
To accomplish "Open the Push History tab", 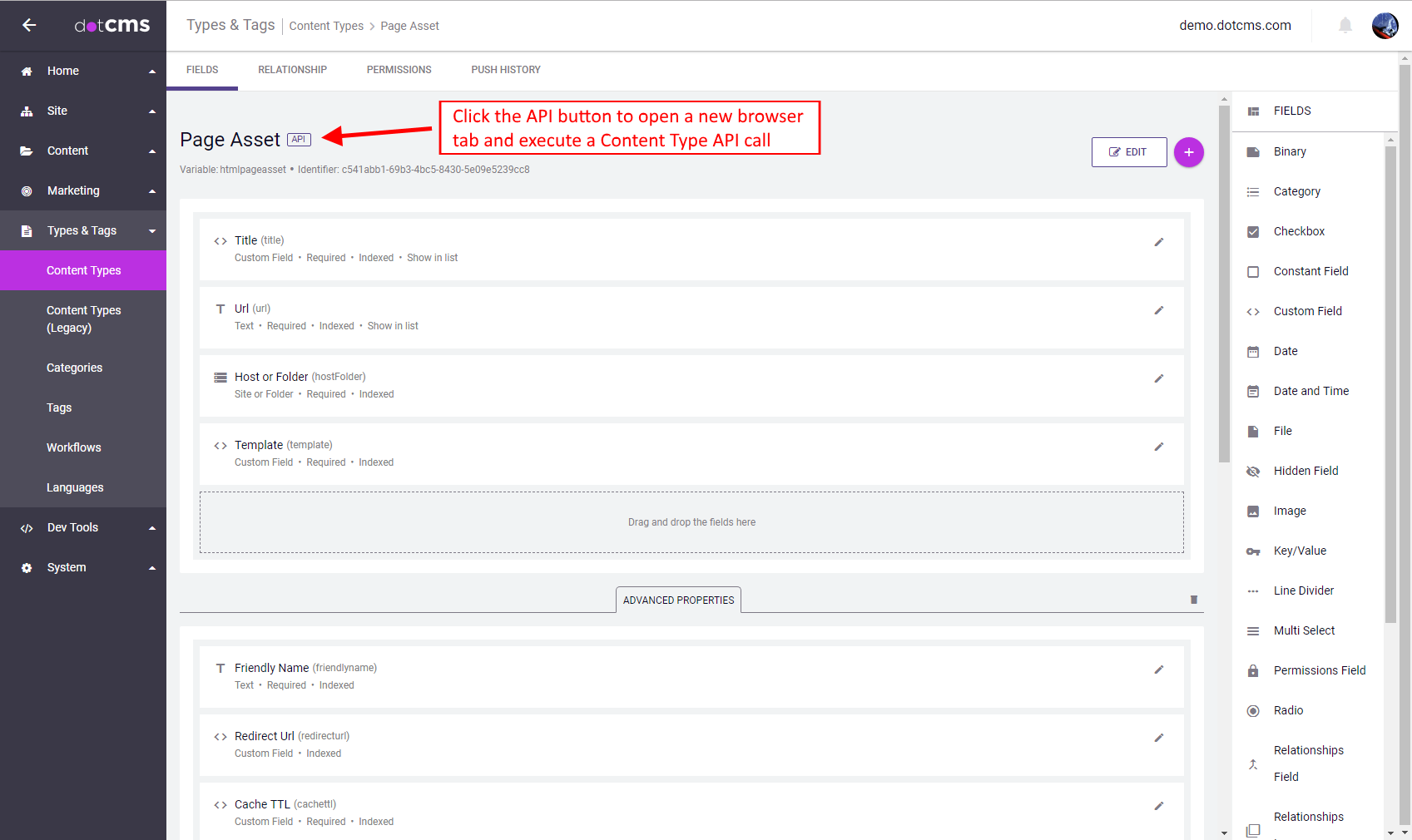I will point(505,70).
